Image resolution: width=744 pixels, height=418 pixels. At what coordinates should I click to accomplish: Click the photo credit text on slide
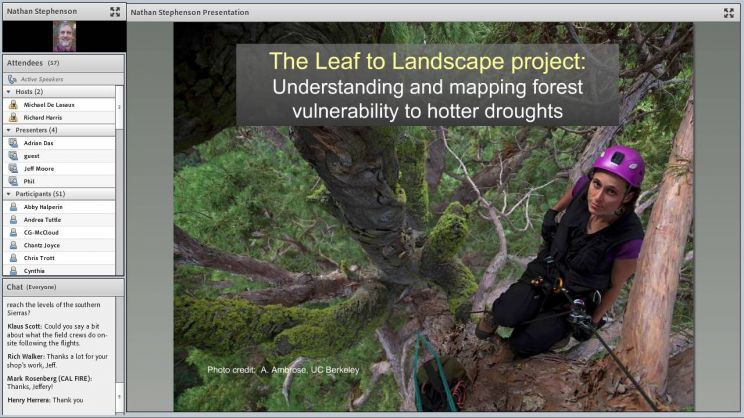tap(283, 370)
